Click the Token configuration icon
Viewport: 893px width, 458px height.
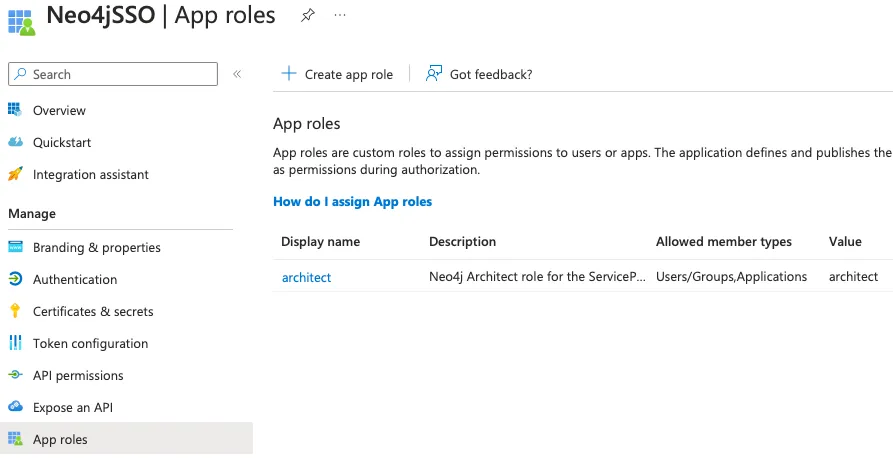pos(15,343)
